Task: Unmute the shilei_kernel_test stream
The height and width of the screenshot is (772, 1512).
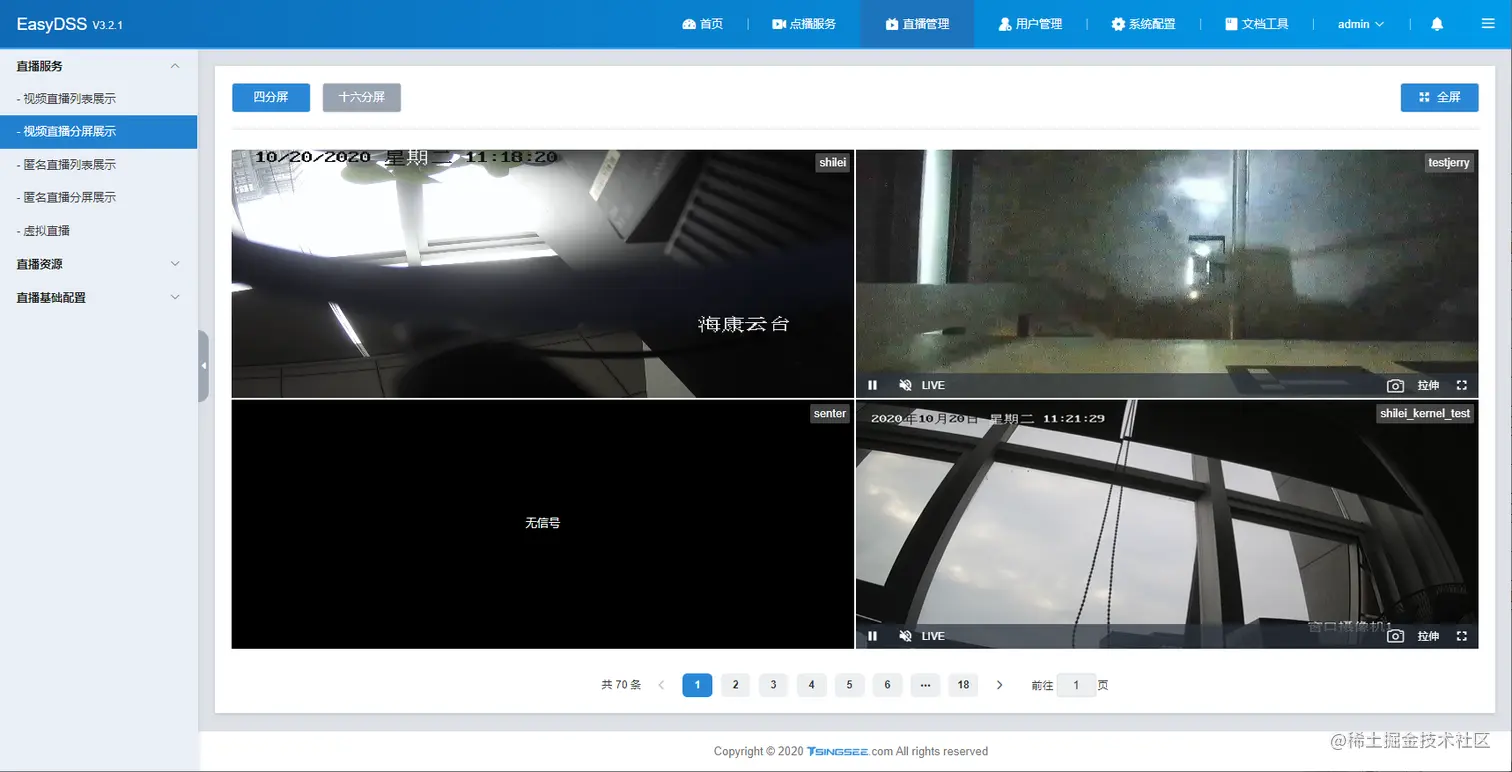Action: point(904,635)
